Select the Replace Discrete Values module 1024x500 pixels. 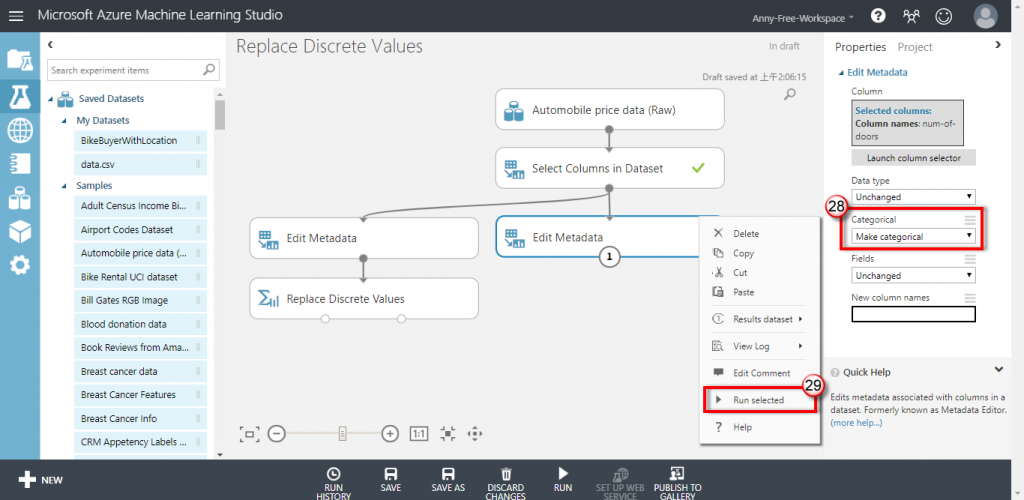pos(364,299)
